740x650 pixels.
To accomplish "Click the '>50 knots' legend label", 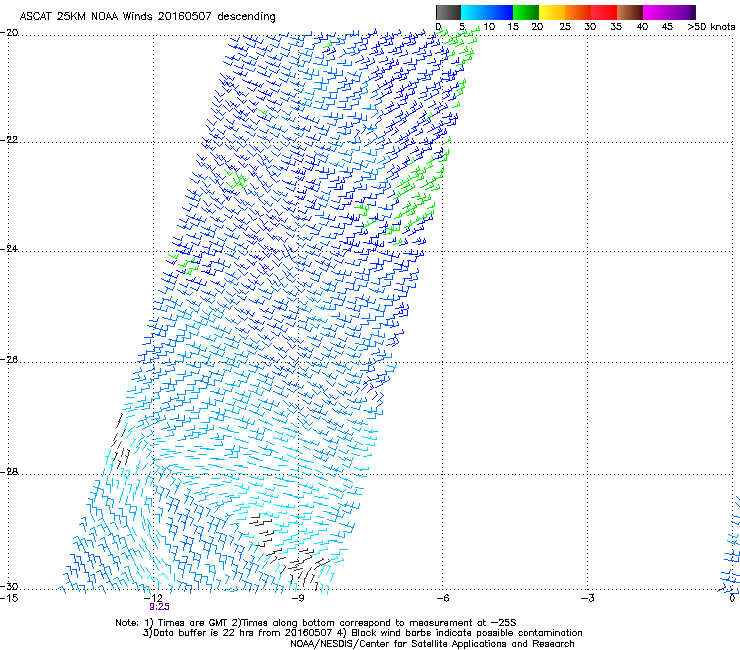I will [711, 27].
